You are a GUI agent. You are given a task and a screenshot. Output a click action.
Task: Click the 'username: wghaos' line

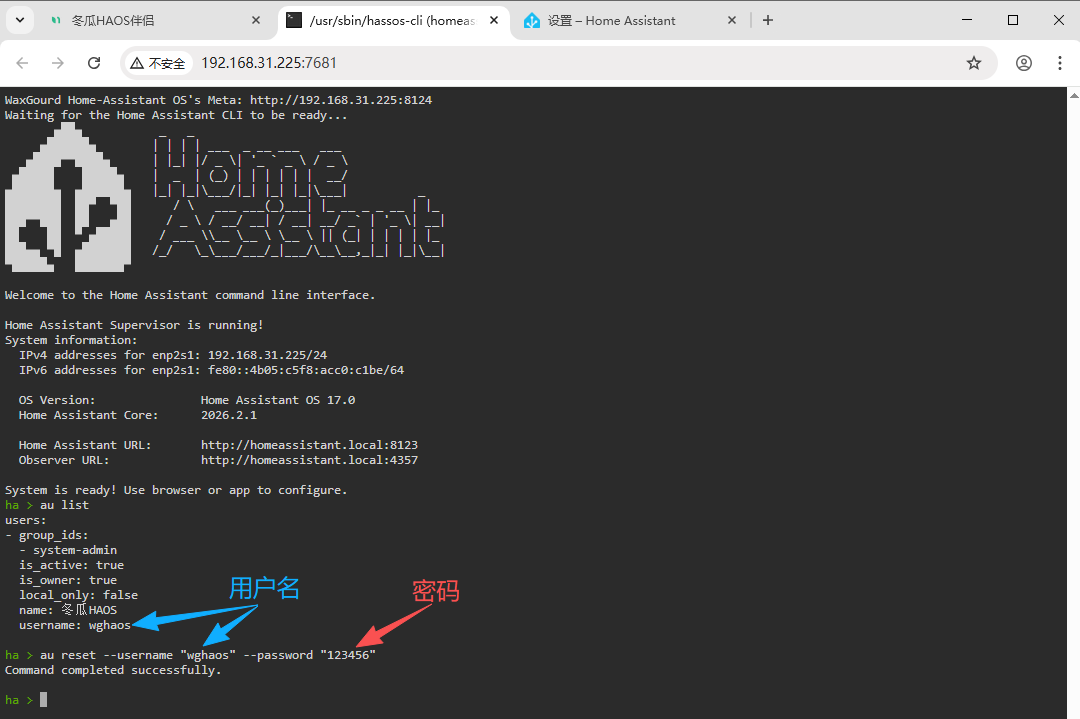(75, 625)
